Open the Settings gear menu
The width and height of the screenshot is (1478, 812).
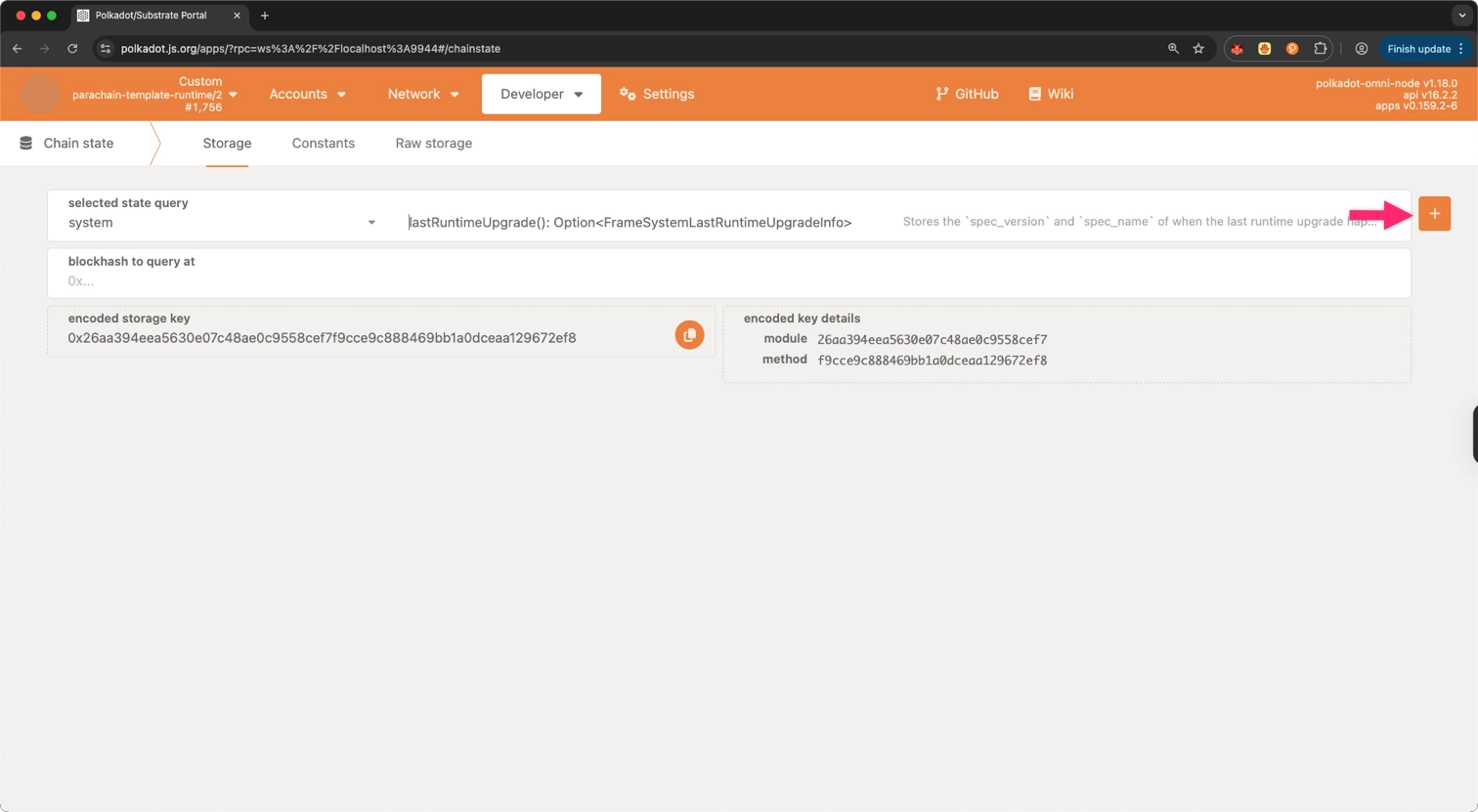[x=657, y=94]
